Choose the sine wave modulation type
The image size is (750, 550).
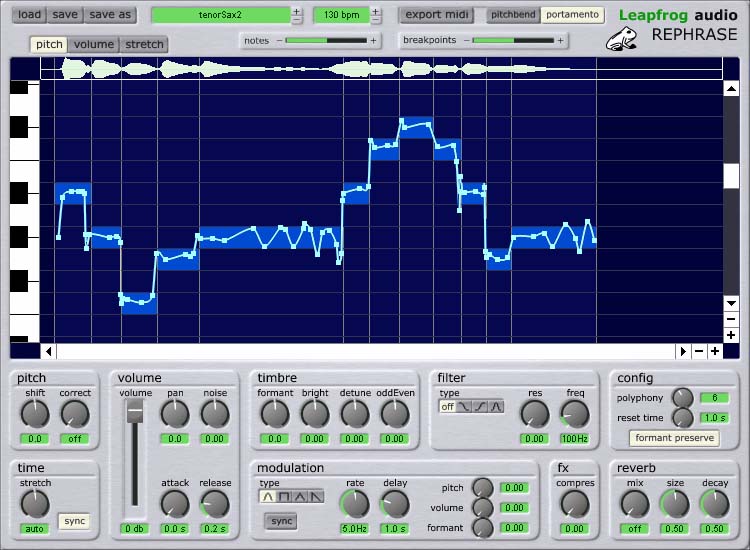(x=267, y=496)
